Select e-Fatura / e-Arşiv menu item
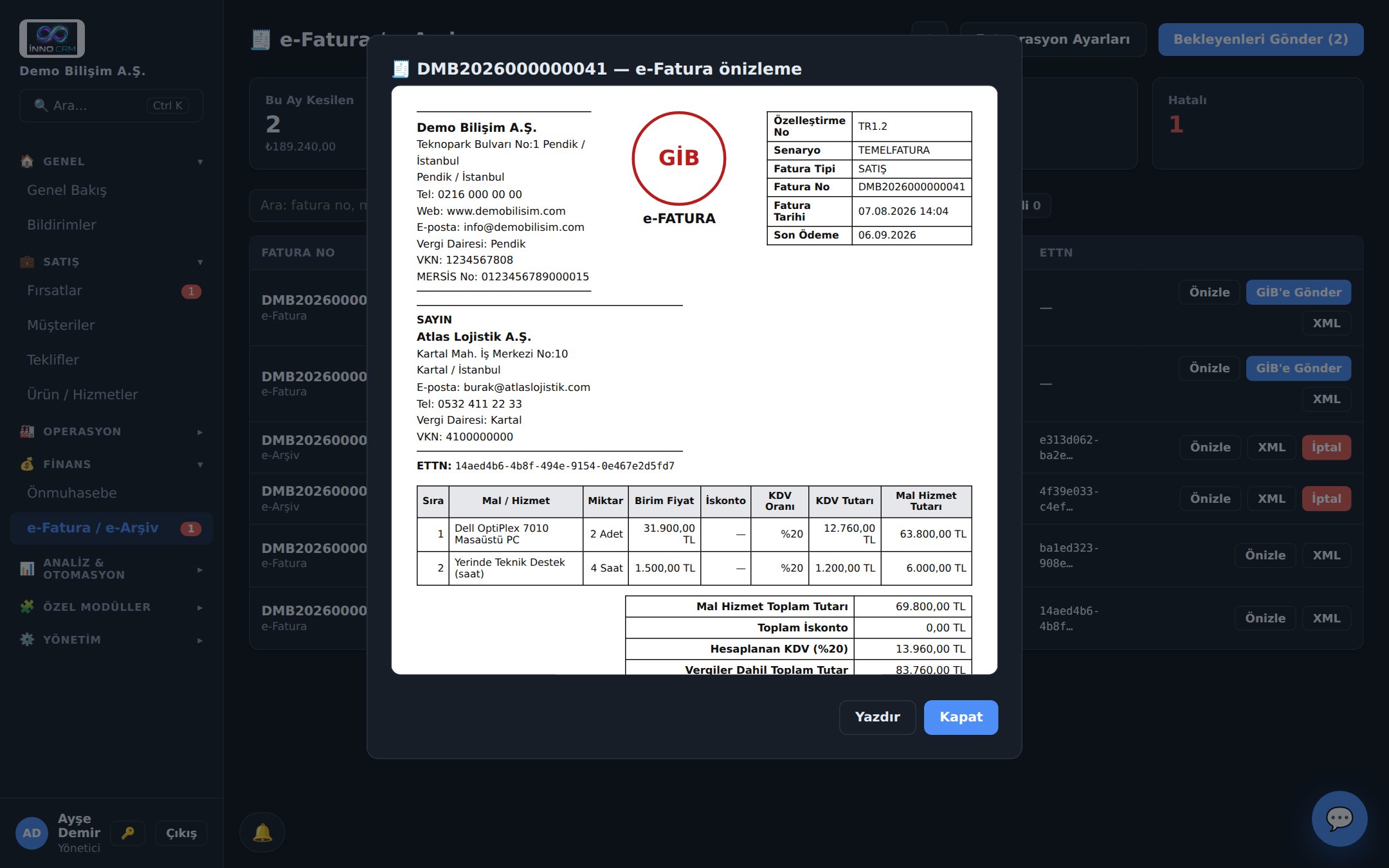Viewport: 1389px width, 868px height. point(111,528)
